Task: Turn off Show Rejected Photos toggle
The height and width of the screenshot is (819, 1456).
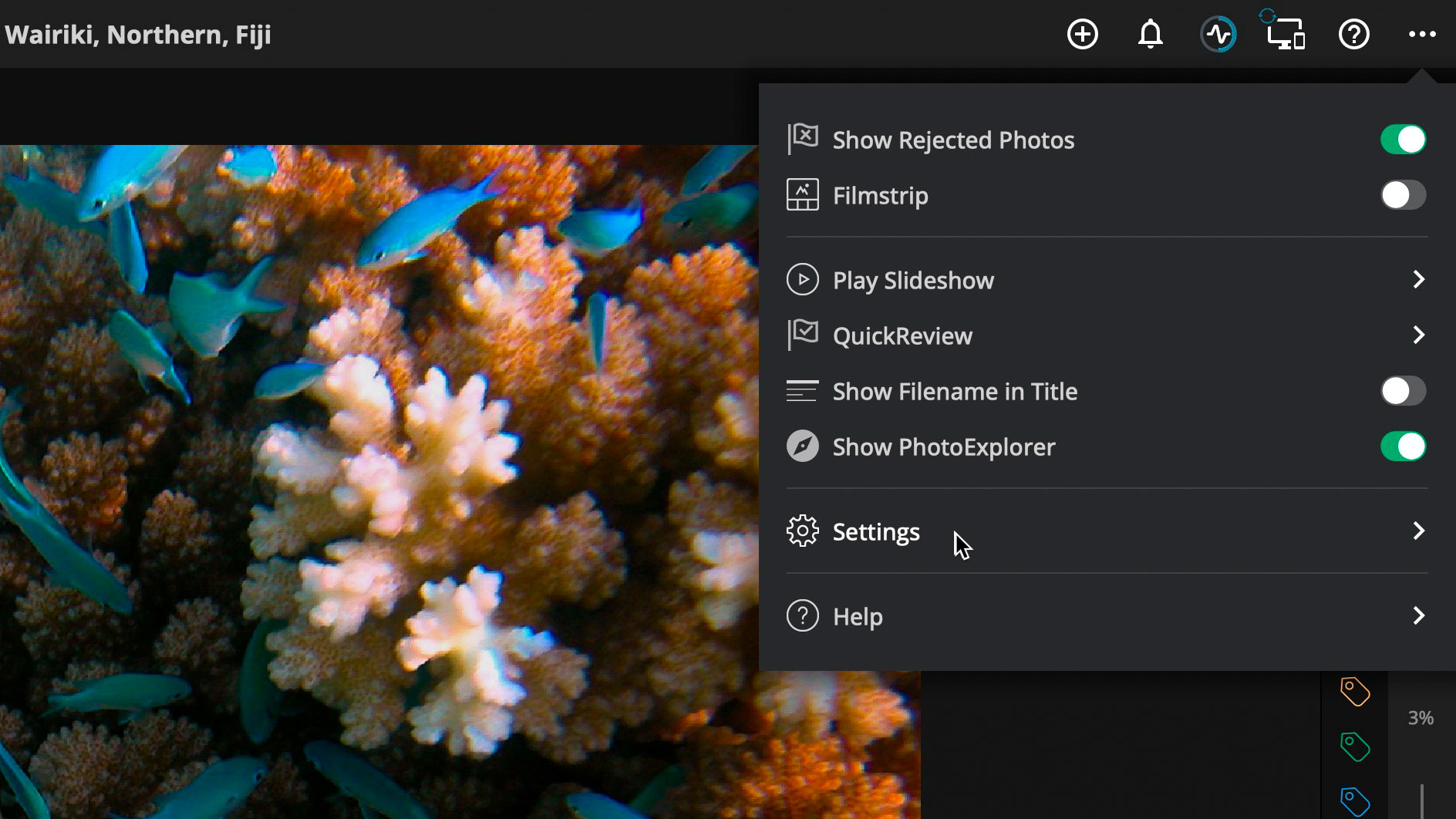Action: click(1403, 140)
